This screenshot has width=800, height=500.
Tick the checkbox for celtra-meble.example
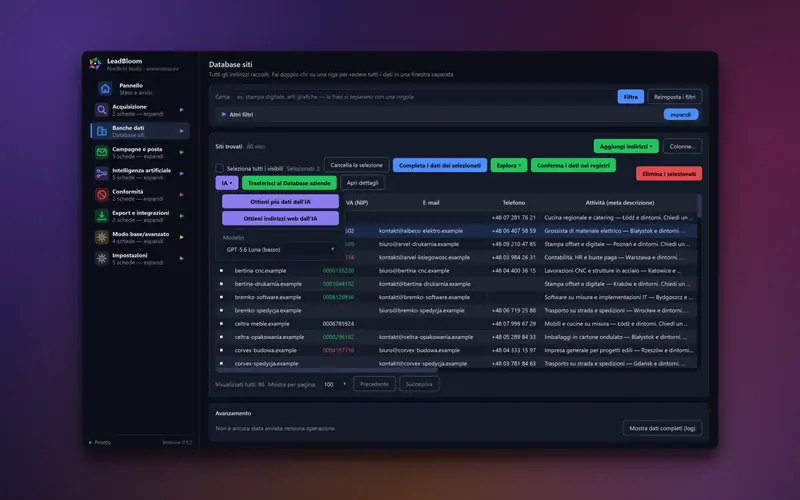pyautogui.click(x=221, y=323)
